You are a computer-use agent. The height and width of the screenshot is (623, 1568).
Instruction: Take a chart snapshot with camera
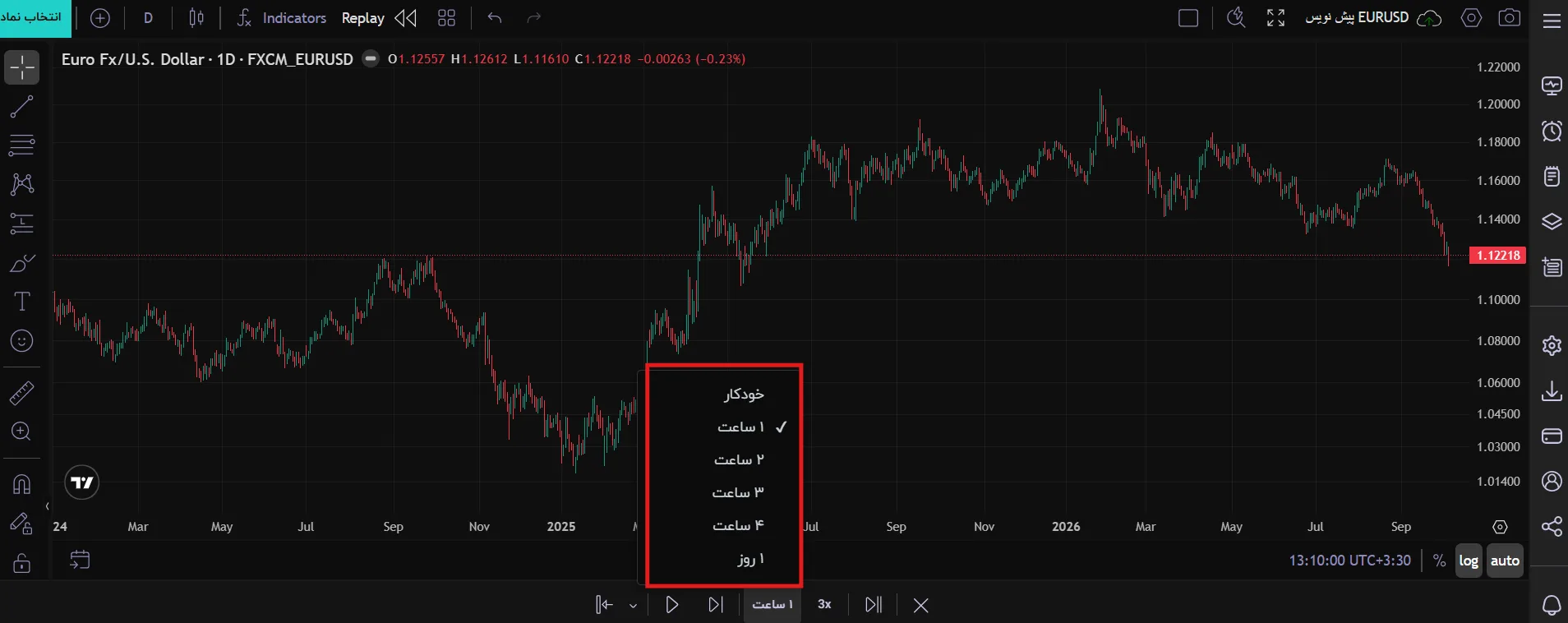1510,18
